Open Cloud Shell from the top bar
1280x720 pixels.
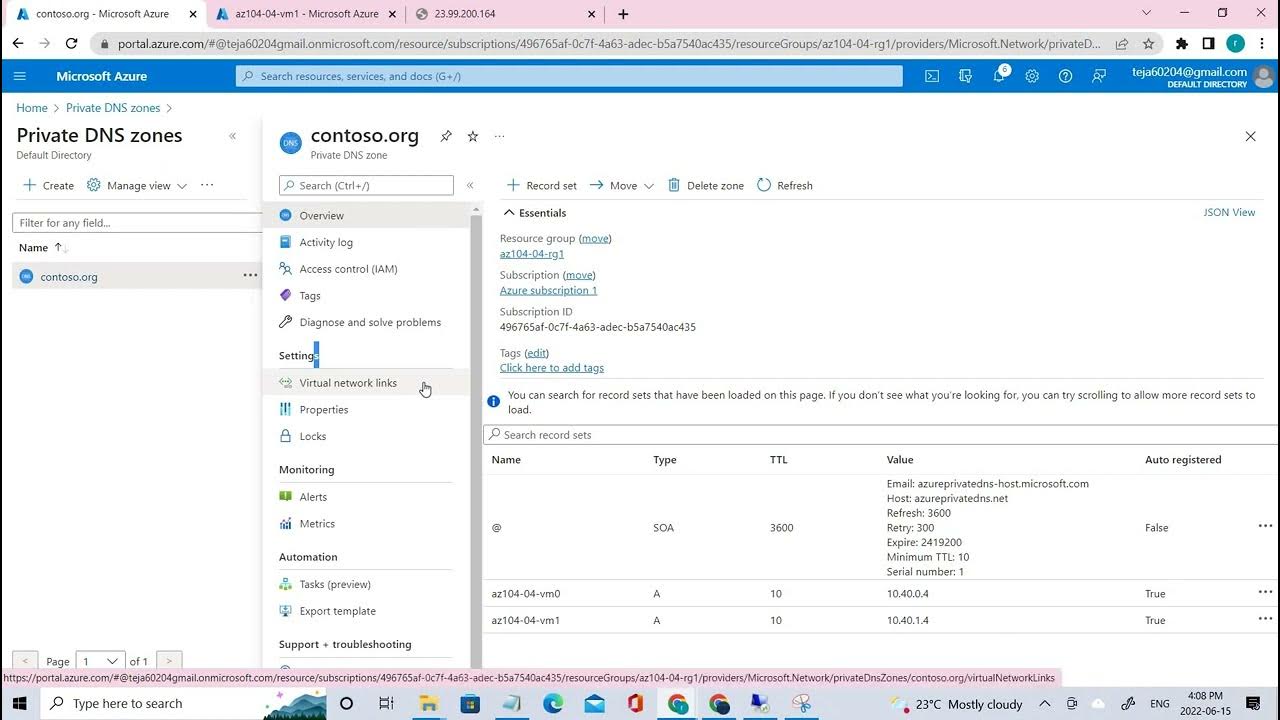[x=932, y=76]
